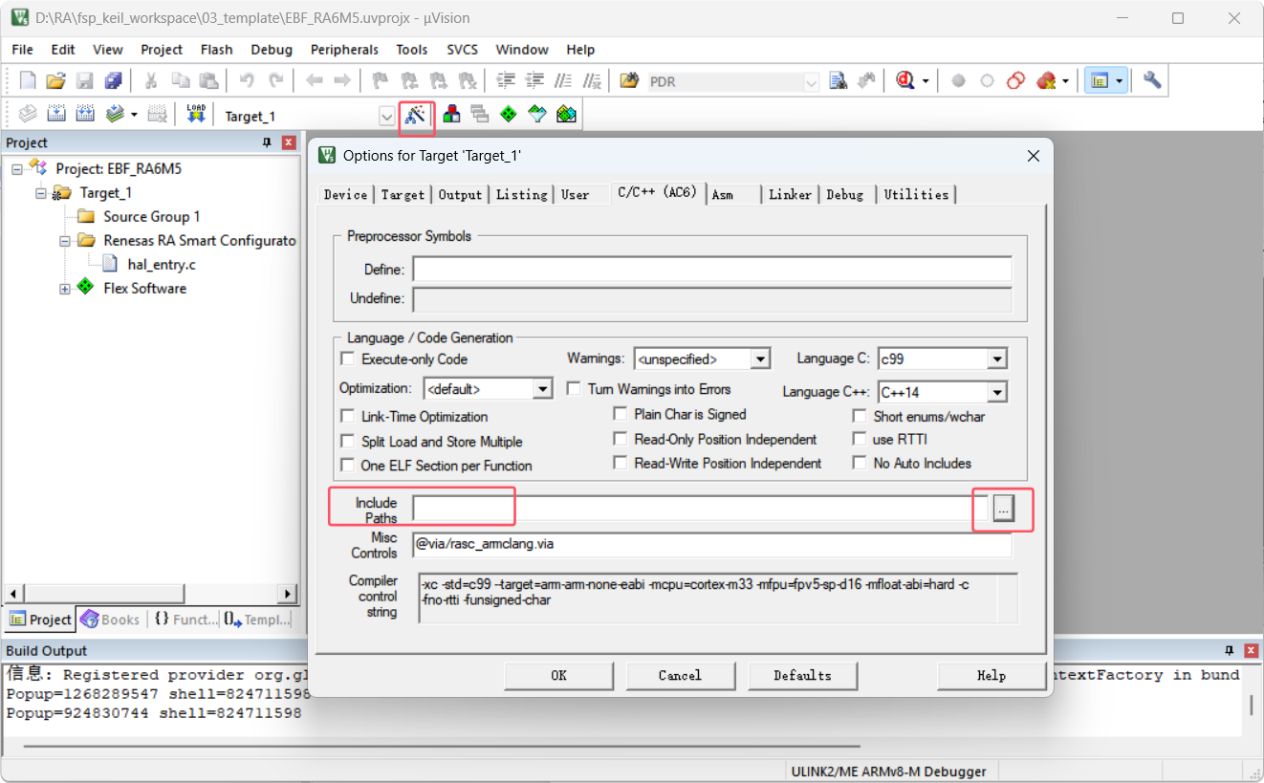
Task: Collapse the Renesas RA Smart Configurator node
Action: coord(65,241)
